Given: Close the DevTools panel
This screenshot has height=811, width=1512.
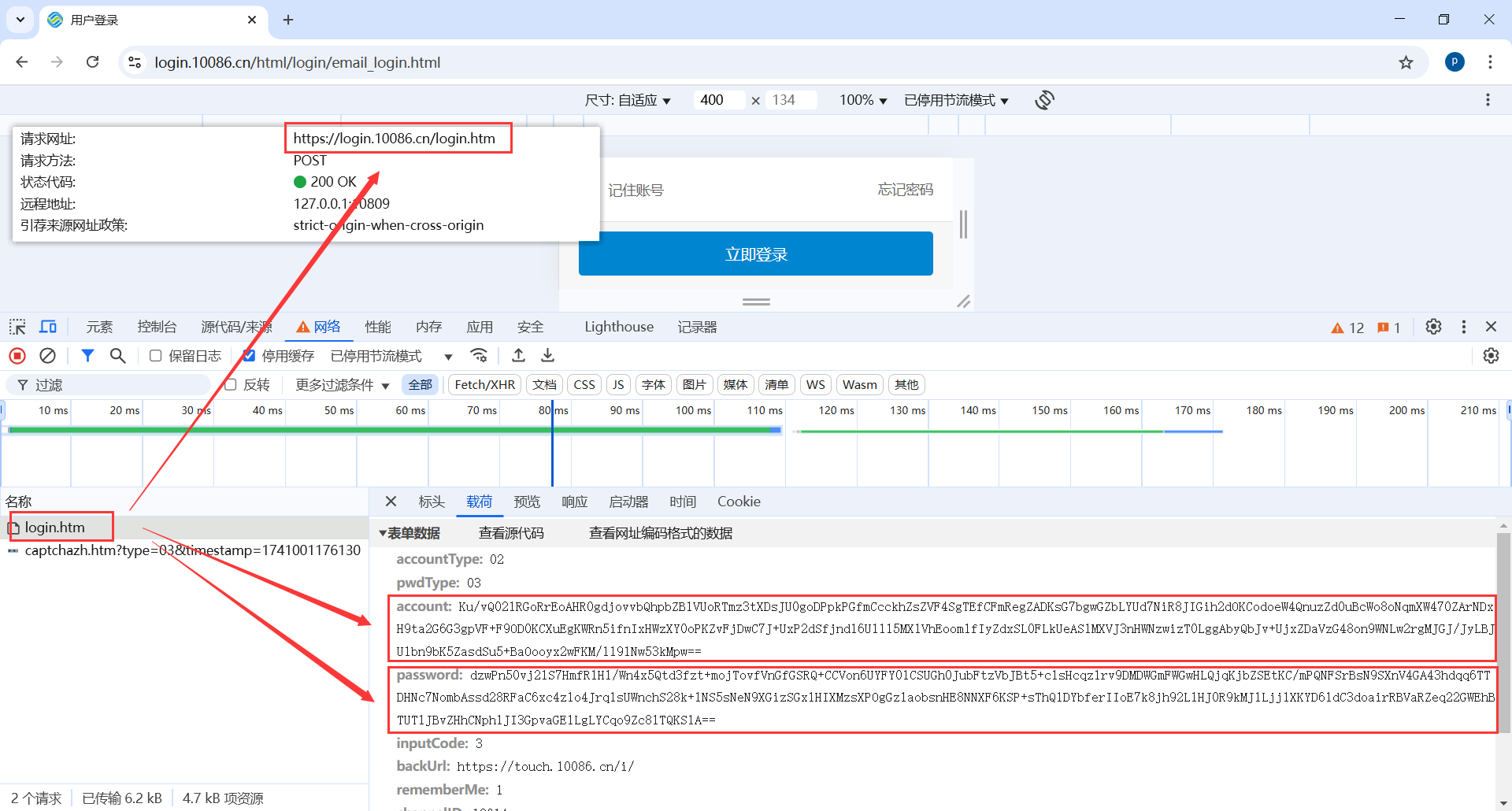Looking at the screenshot, I should pyautogui.click(x=1491, y=327).
